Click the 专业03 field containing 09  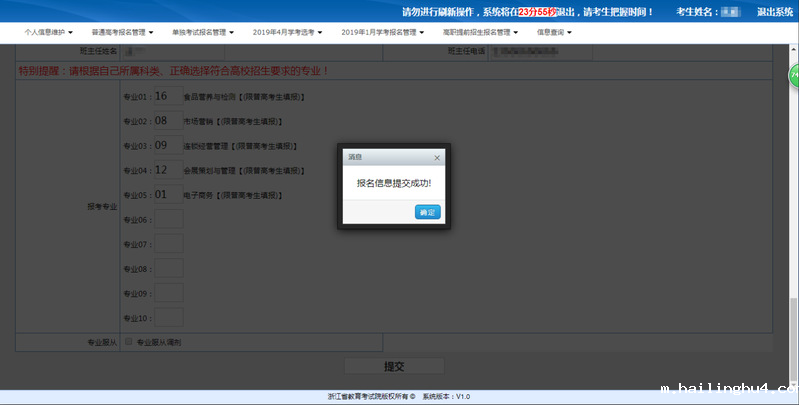[x=167, y=145]
